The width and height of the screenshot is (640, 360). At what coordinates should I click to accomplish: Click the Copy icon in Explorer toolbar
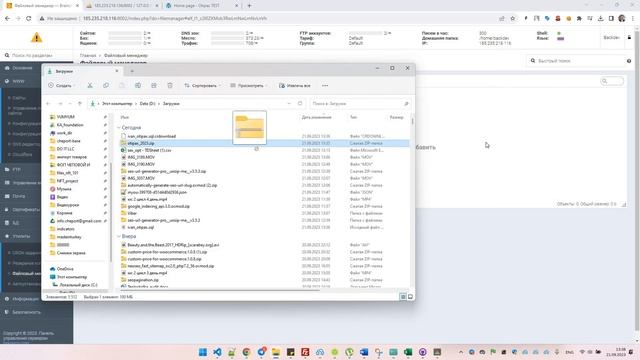(x=106, y=85)
